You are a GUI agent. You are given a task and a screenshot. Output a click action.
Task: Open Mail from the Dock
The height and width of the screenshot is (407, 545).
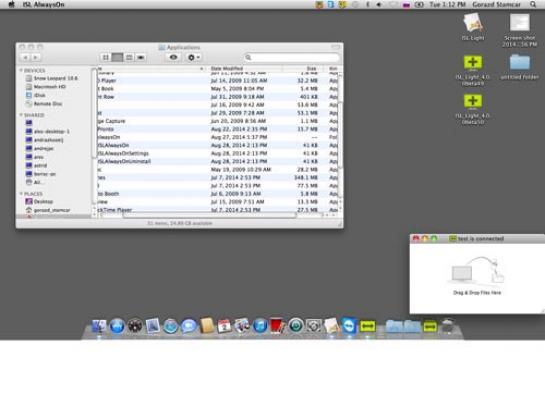[x=153, y=326]
